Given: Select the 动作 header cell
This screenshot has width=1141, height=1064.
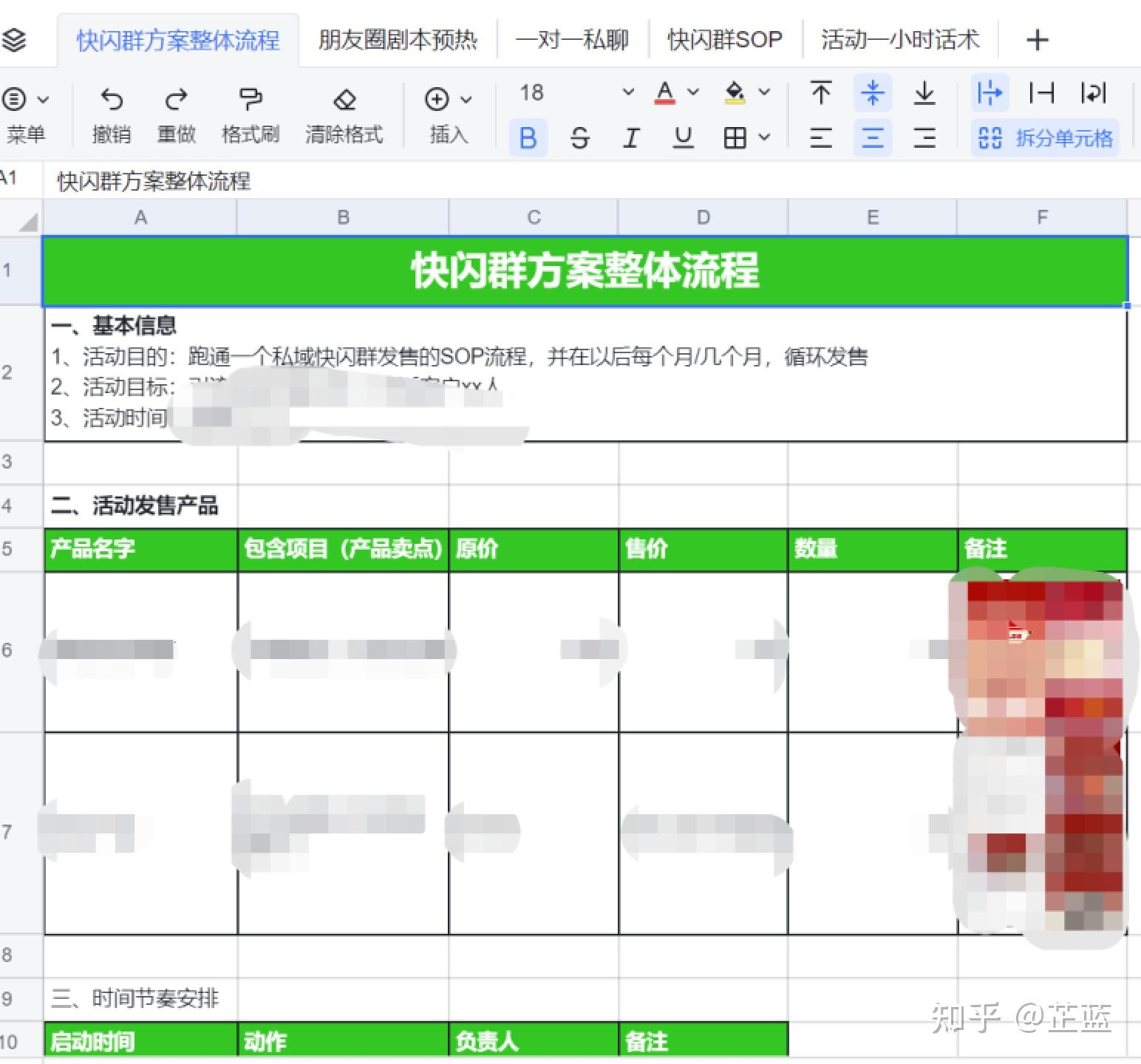Looking at the screenshot, I should click(x=343, y=1040).
